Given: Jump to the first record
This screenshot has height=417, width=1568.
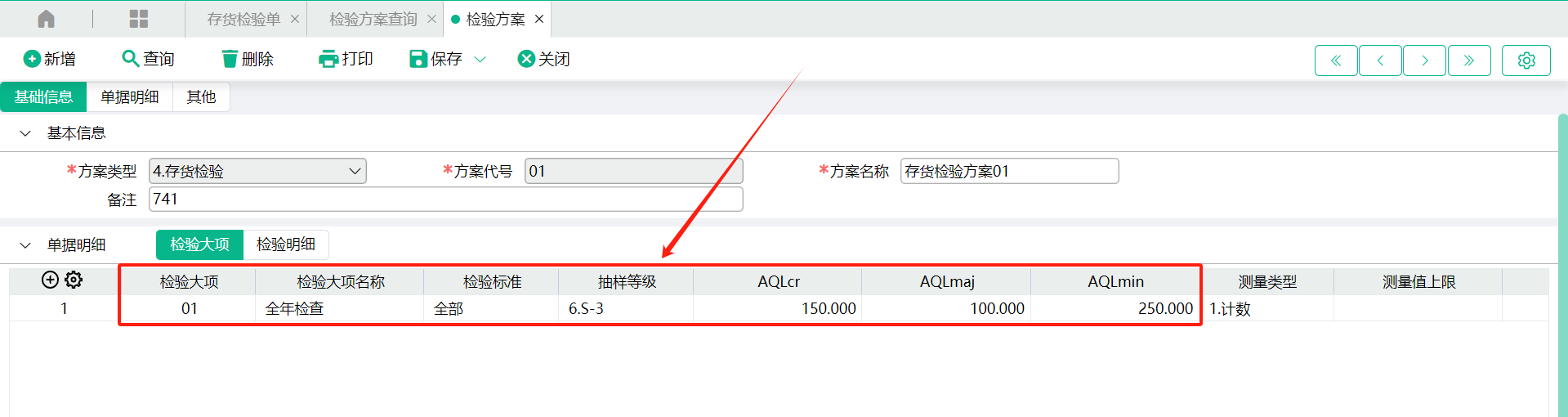Looking at the screenshot, I should point(1336,61).
